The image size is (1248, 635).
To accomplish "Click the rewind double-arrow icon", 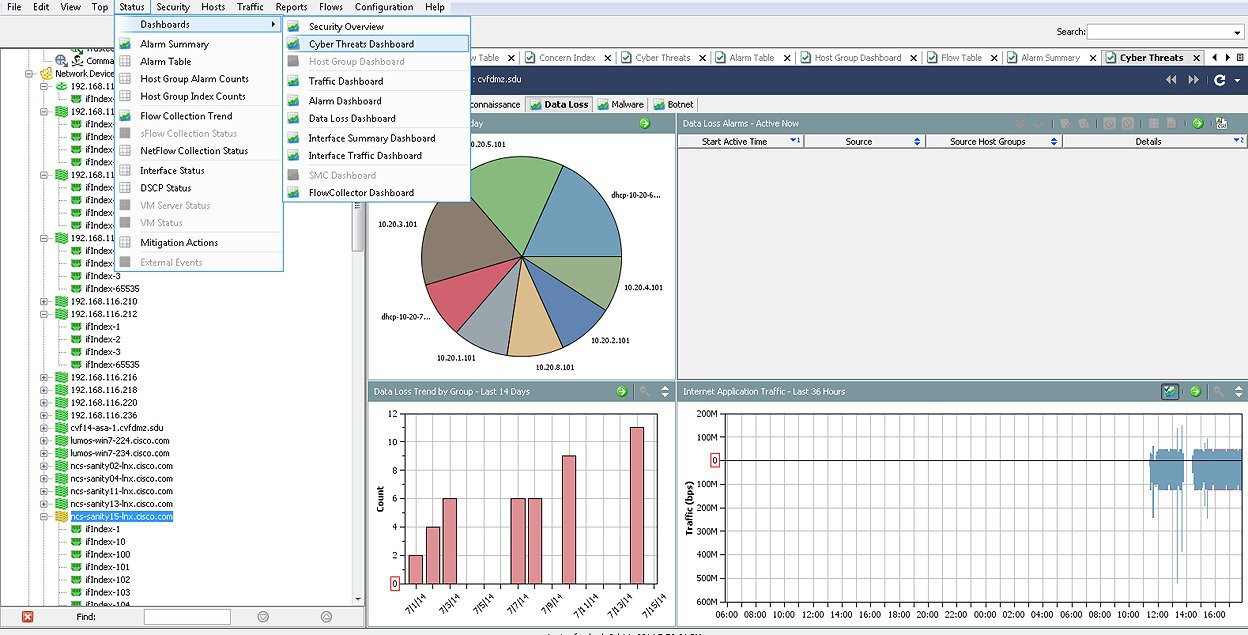I will coord(1171,80).
